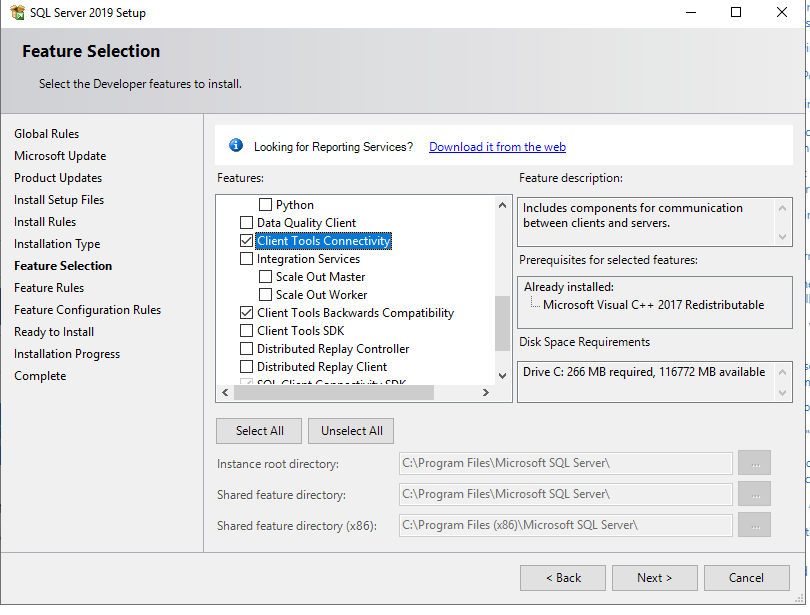Uncheck Client Tools Connectivity checkbox
The height and width of the screenshot is (615, 810).
[x=246, y=241]
